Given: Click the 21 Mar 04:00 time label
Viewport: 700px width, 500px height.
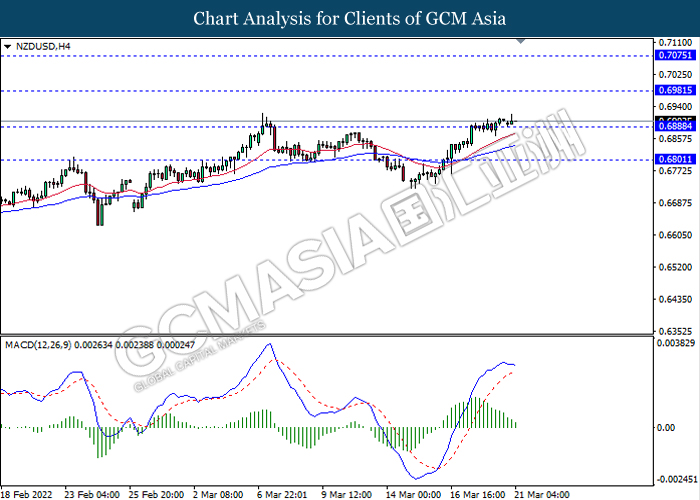Looking at the screenshot, I should [542, 494].
